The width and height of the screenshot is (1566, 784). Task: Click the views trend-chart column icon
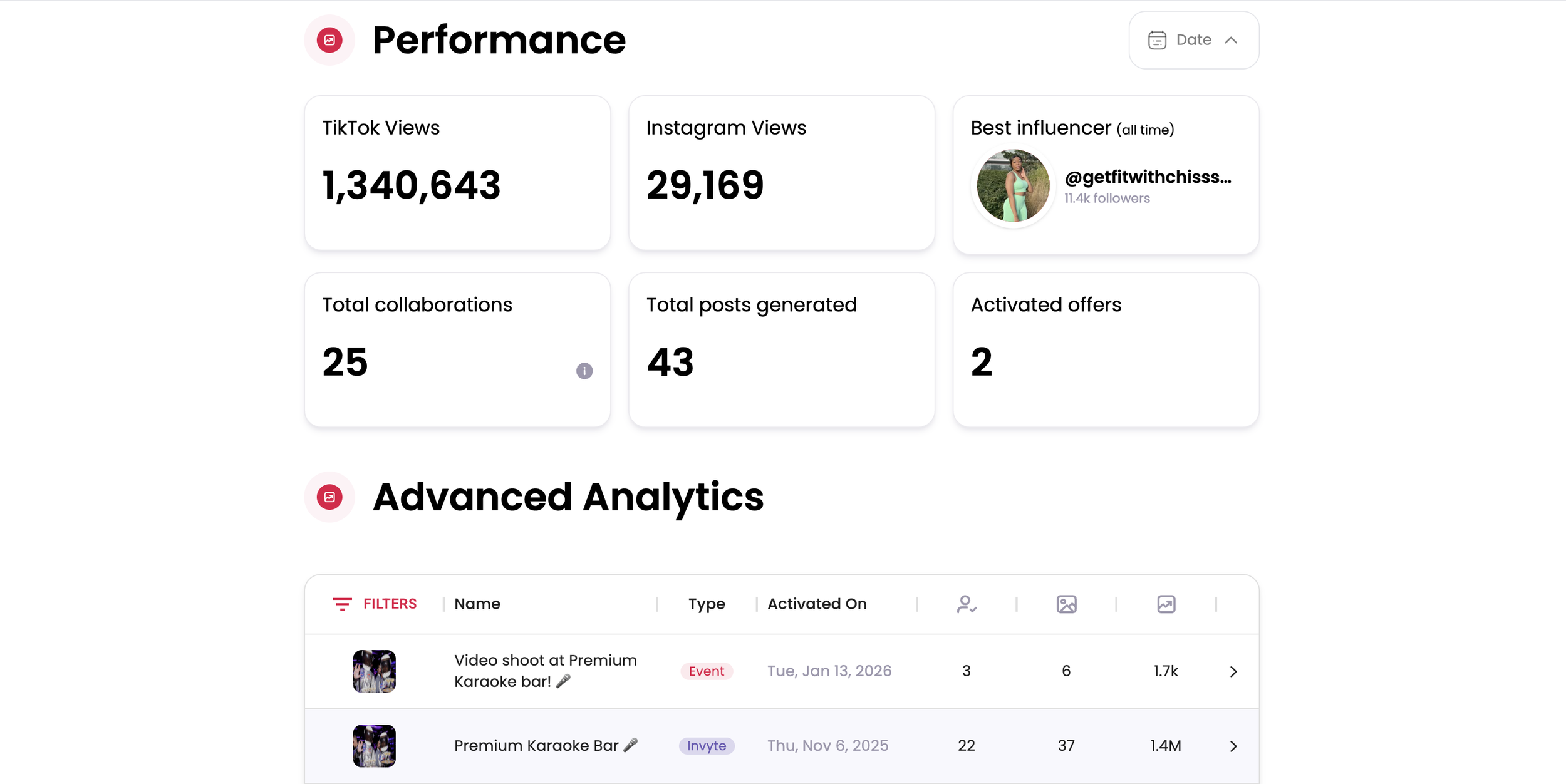click(1166, 604)
